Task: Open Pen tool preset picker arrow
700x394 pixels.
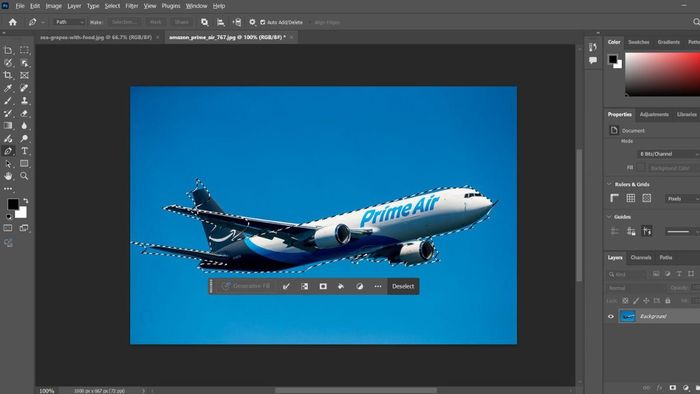Action: [x=43, y=22]
